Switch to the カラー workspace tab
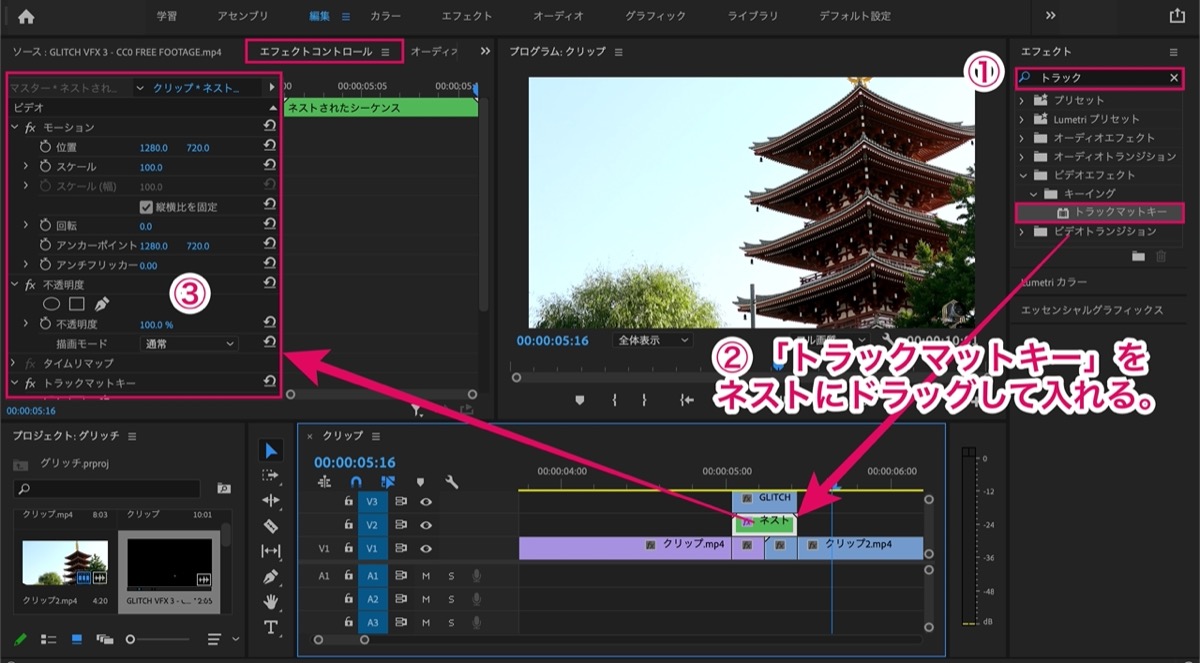Screen dimensions: 1200x663 [x=386, y=16]
